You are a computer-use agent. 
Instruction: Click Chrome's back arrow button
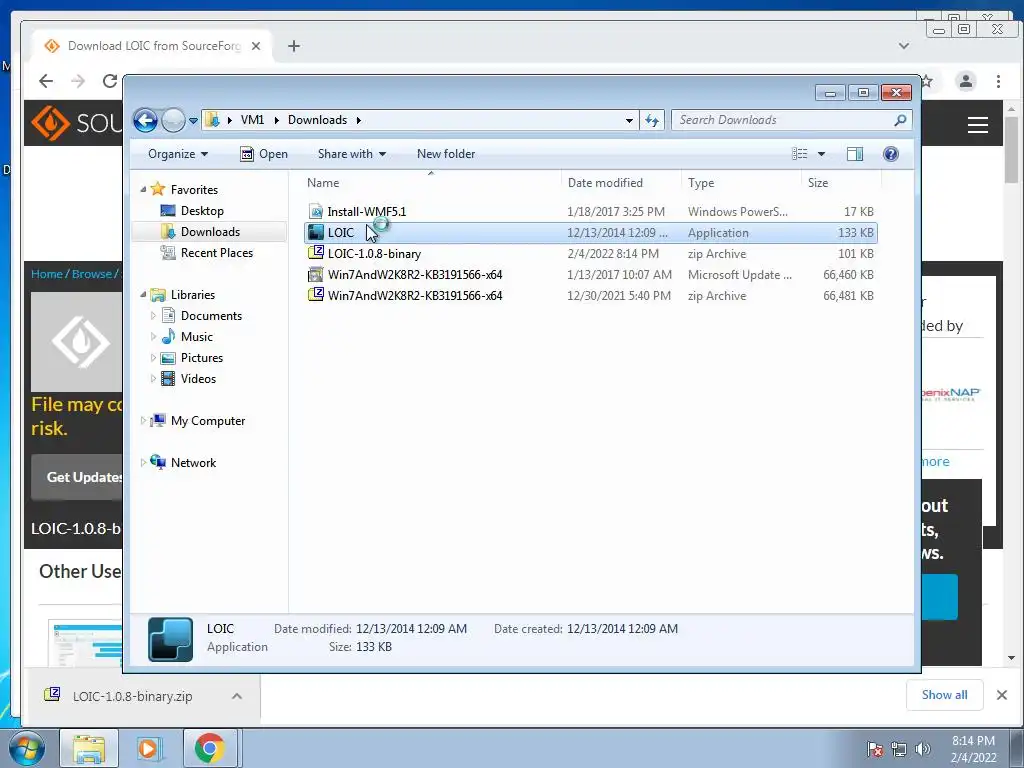click(46, 81)
